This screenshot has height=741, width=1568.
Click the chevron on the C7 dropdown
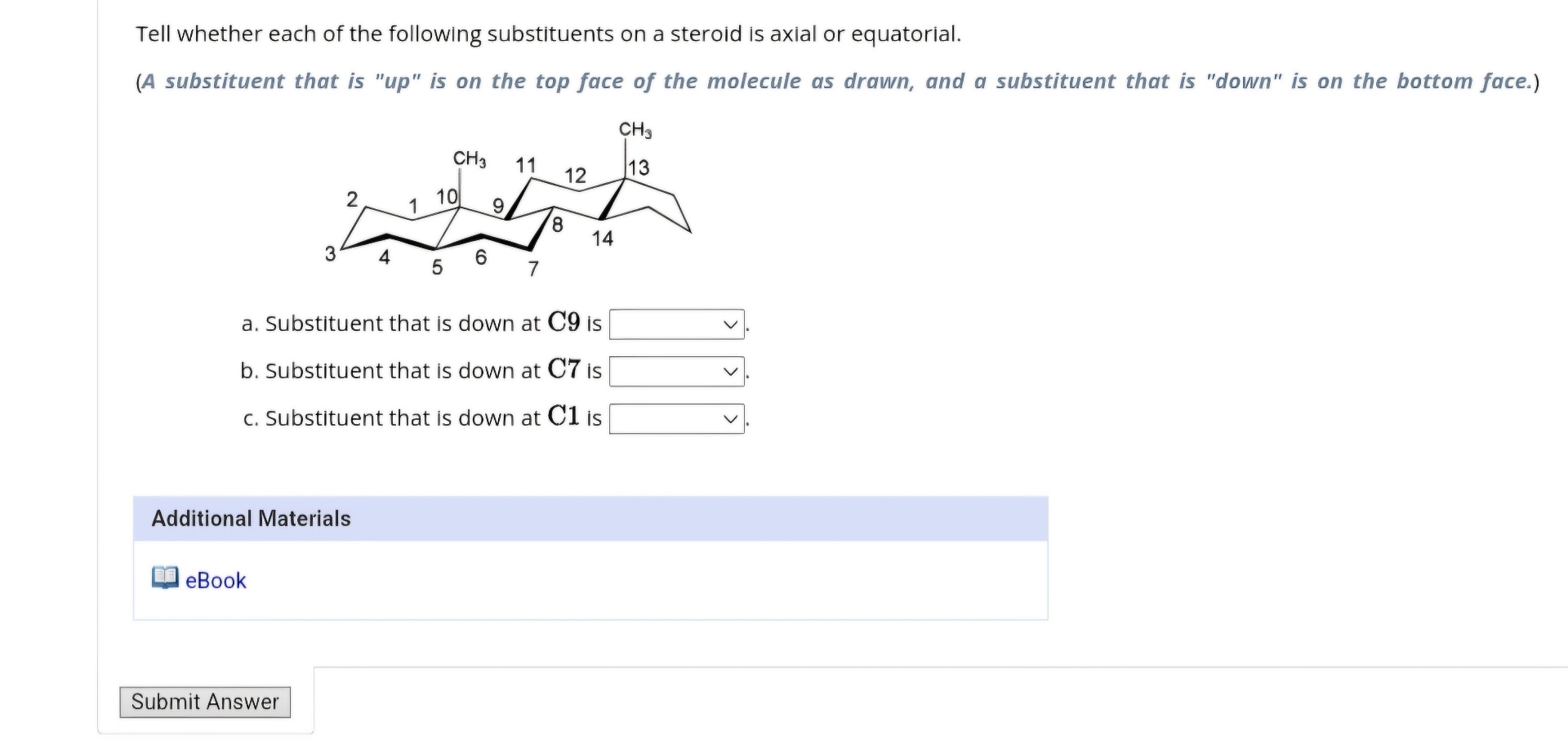729,371
